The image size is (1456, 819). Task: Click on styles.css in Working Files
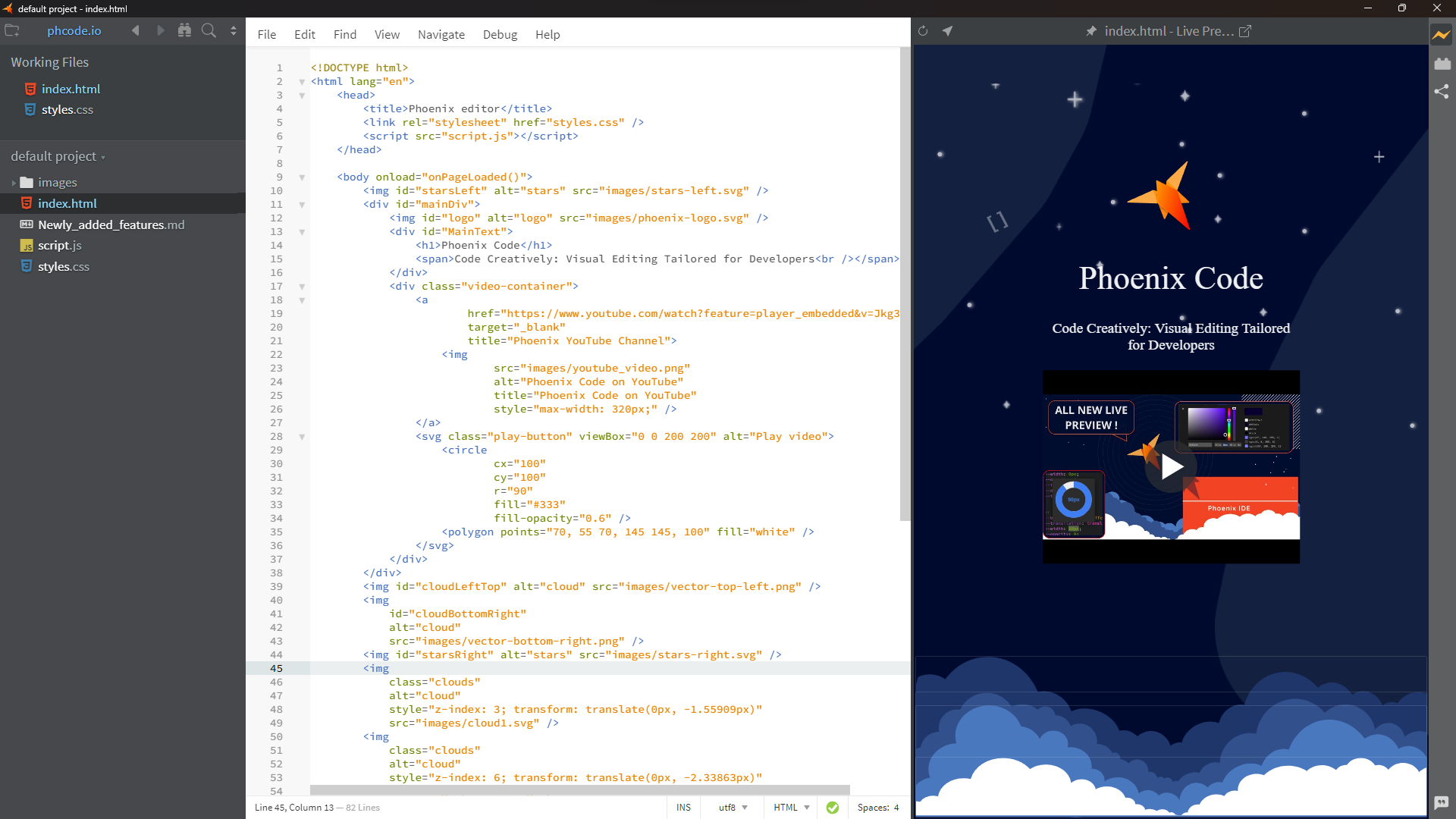(65, 109)
